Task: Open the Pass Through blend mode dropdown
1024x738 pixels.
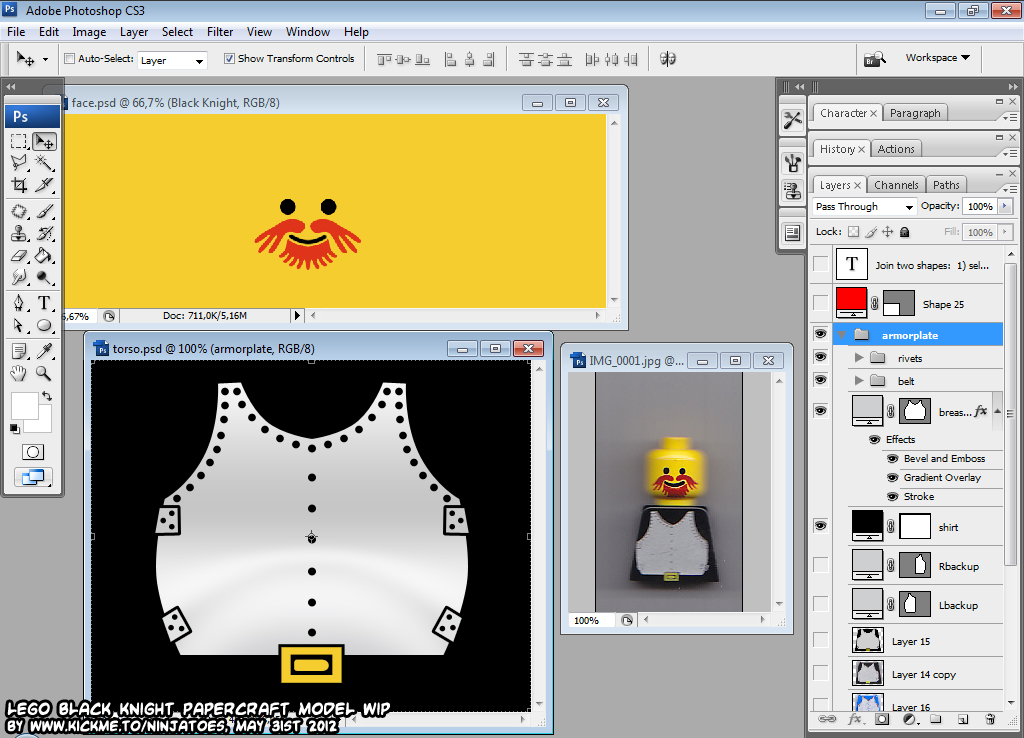Action: [x=864, y=206]
